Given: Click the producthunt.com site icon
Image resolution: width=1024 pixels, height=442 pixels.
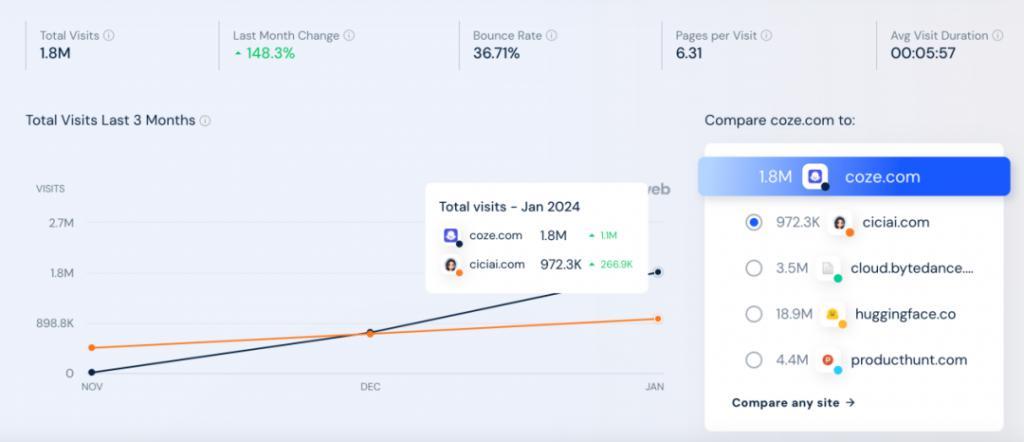Looking at the screenshot, I should point(828,360).
